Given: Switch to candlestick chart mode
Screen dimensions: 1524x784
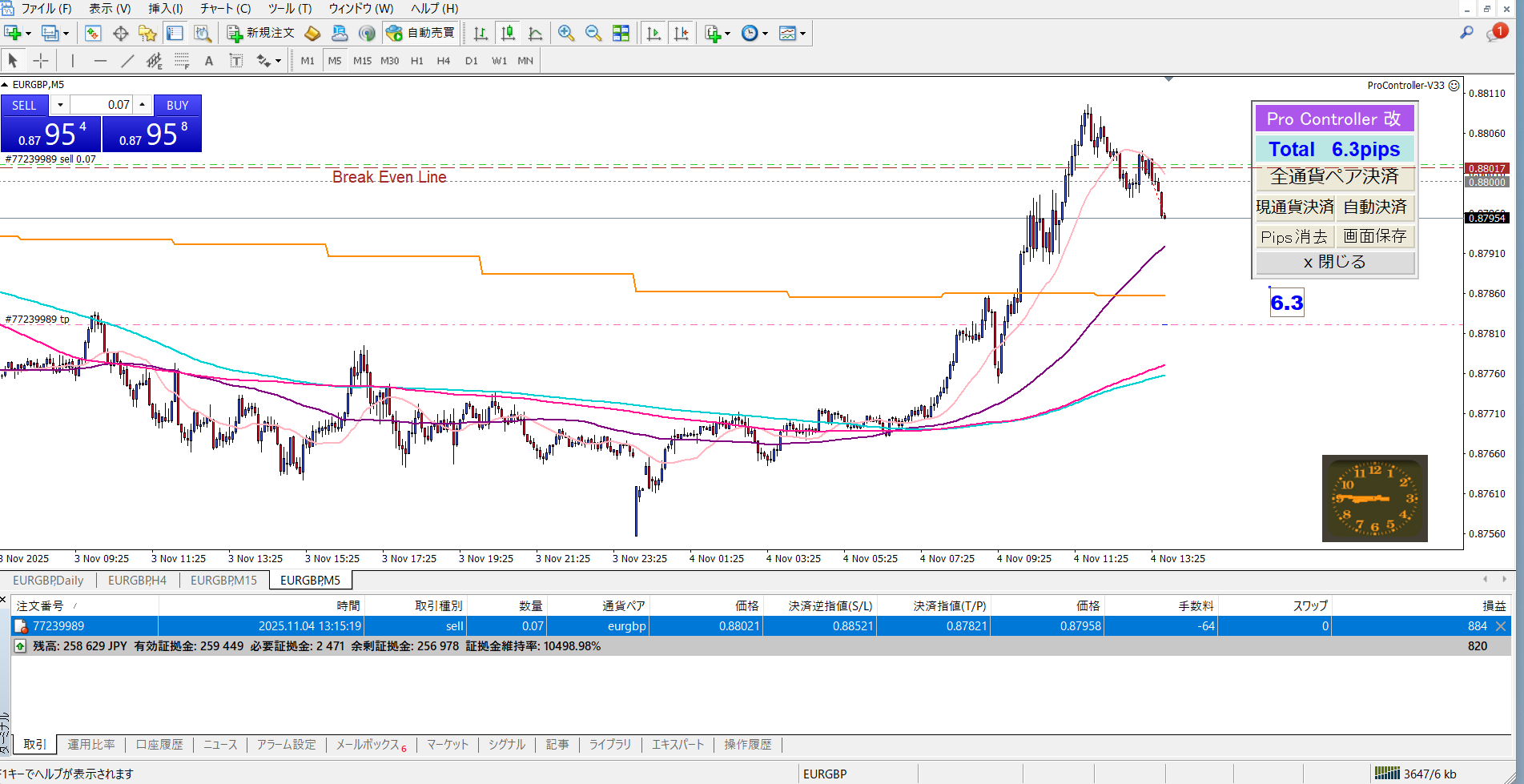Looking at the screenshot, I should pos(508,34).
